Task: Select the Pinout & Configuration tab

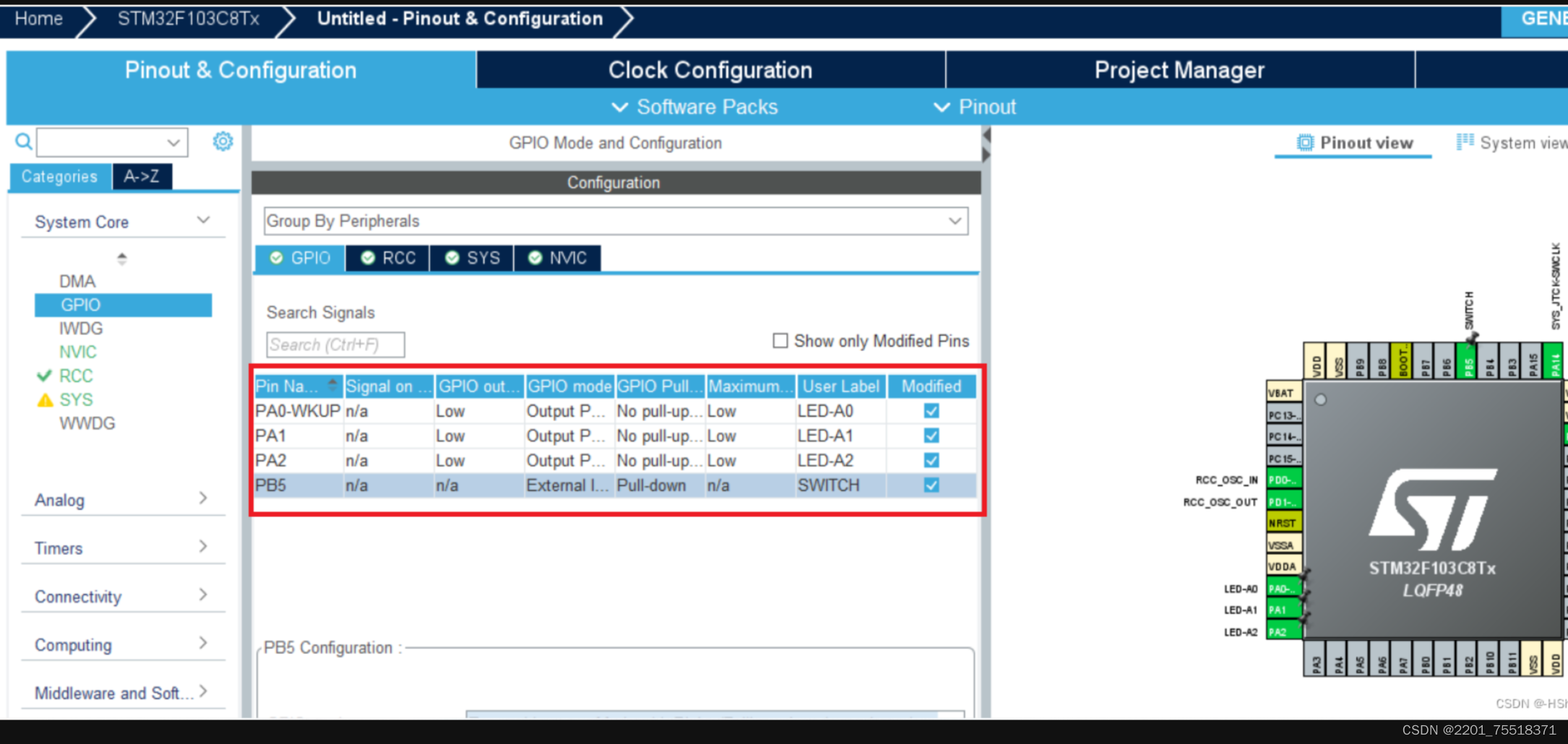Action: pyautogui.click(x=241, y=70)
